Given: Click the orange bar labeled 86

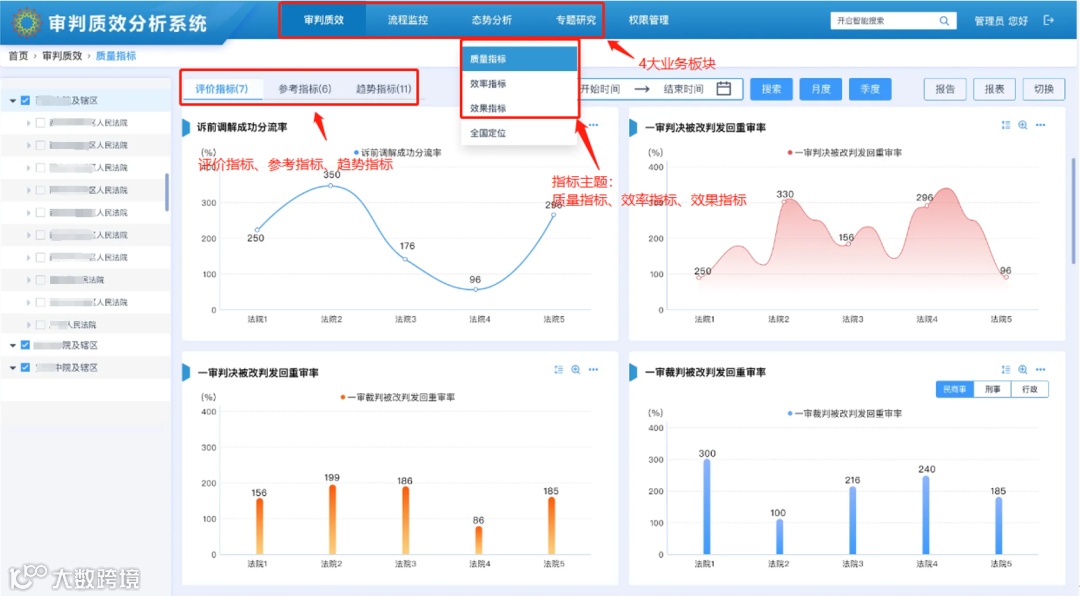Looking at the screenshot, I should point(479,540).
